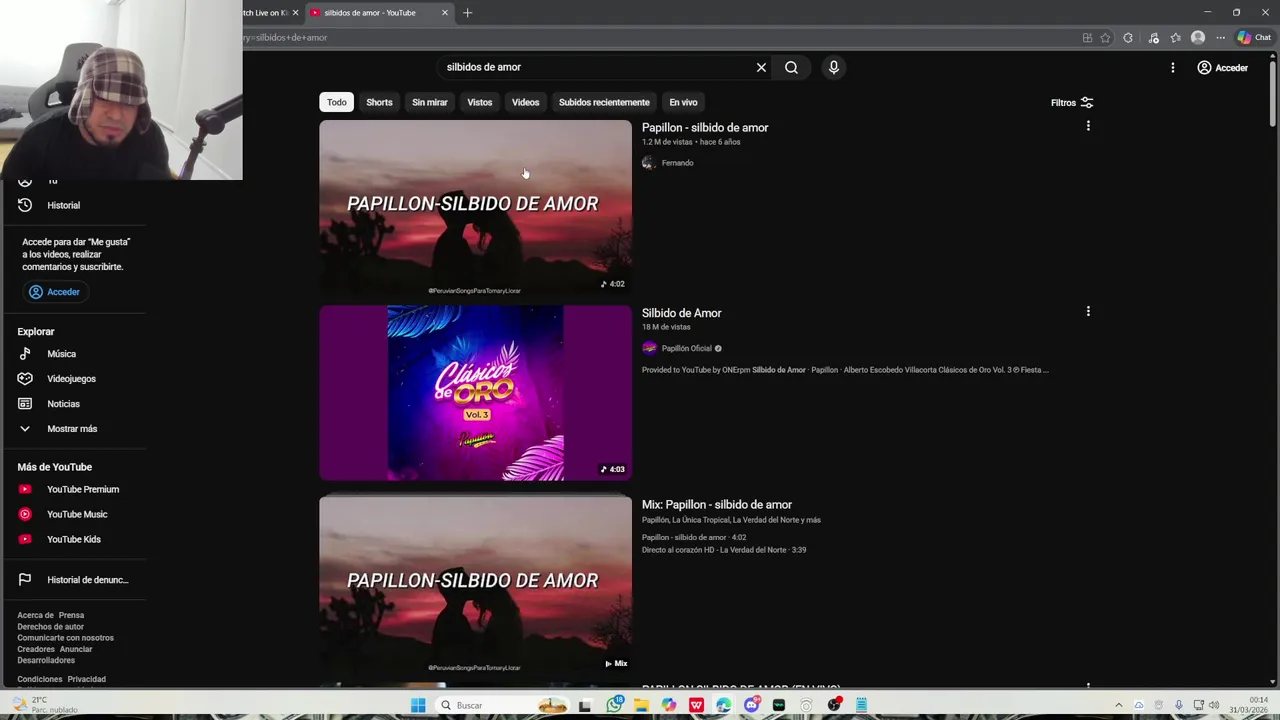The width and height of the screenshot is (1280, 720).
Task: Open Mix: Papillon - silbido de amor title
Action: click(717, 505)
